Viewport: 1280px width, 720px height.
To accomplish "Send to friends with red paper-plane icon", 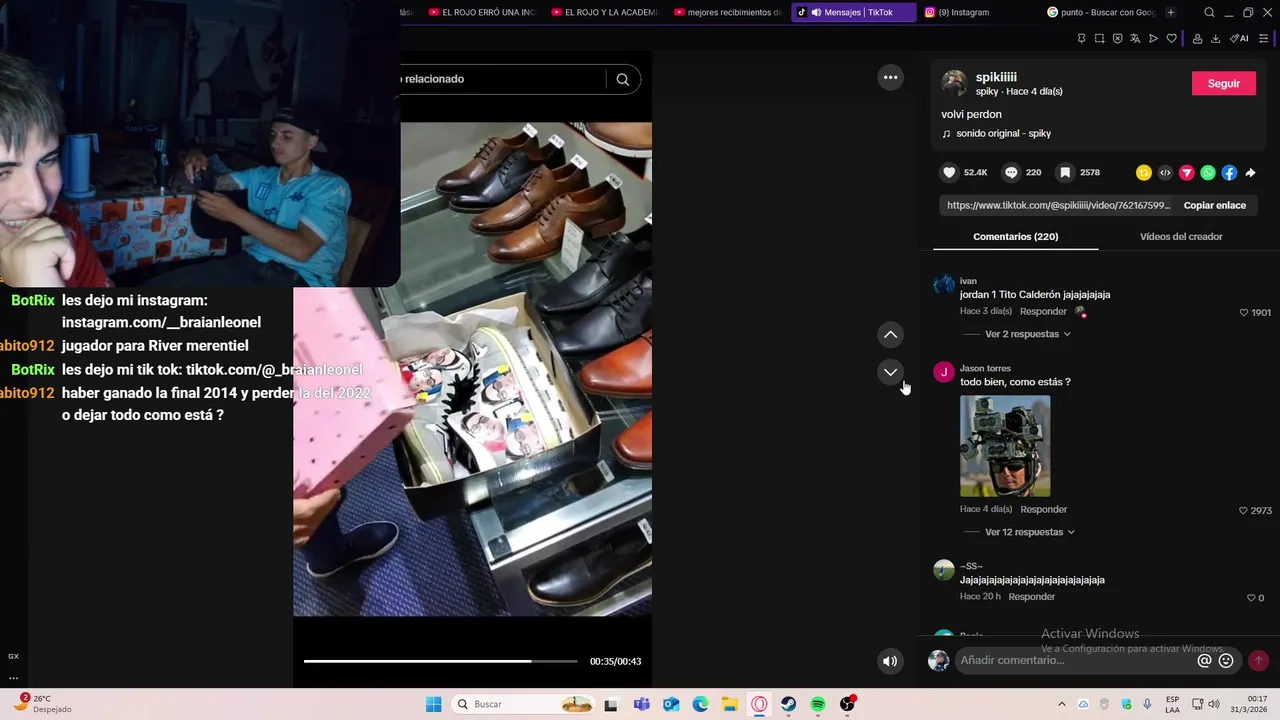I will pos(1187,173).
